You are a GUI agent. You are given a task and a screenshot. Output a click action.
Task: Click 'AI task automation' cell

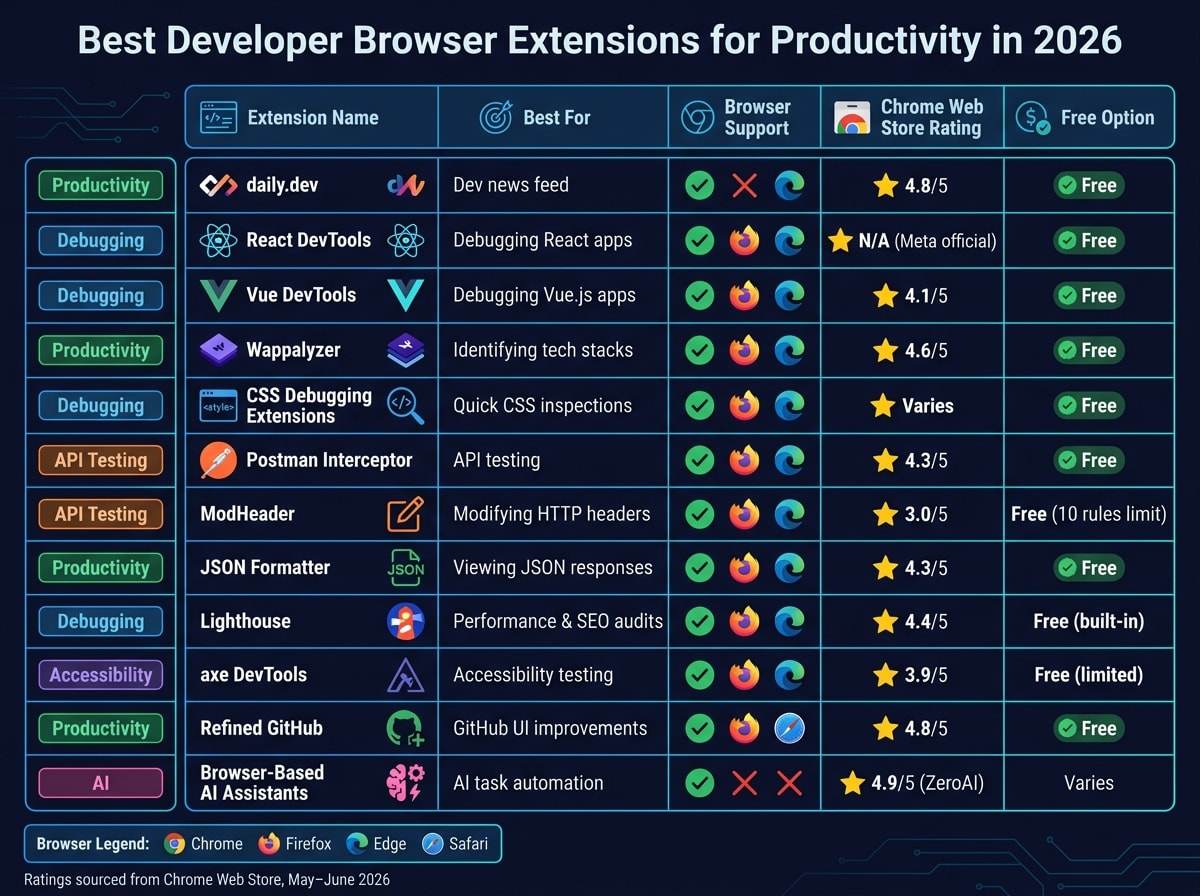coord(528,782)
